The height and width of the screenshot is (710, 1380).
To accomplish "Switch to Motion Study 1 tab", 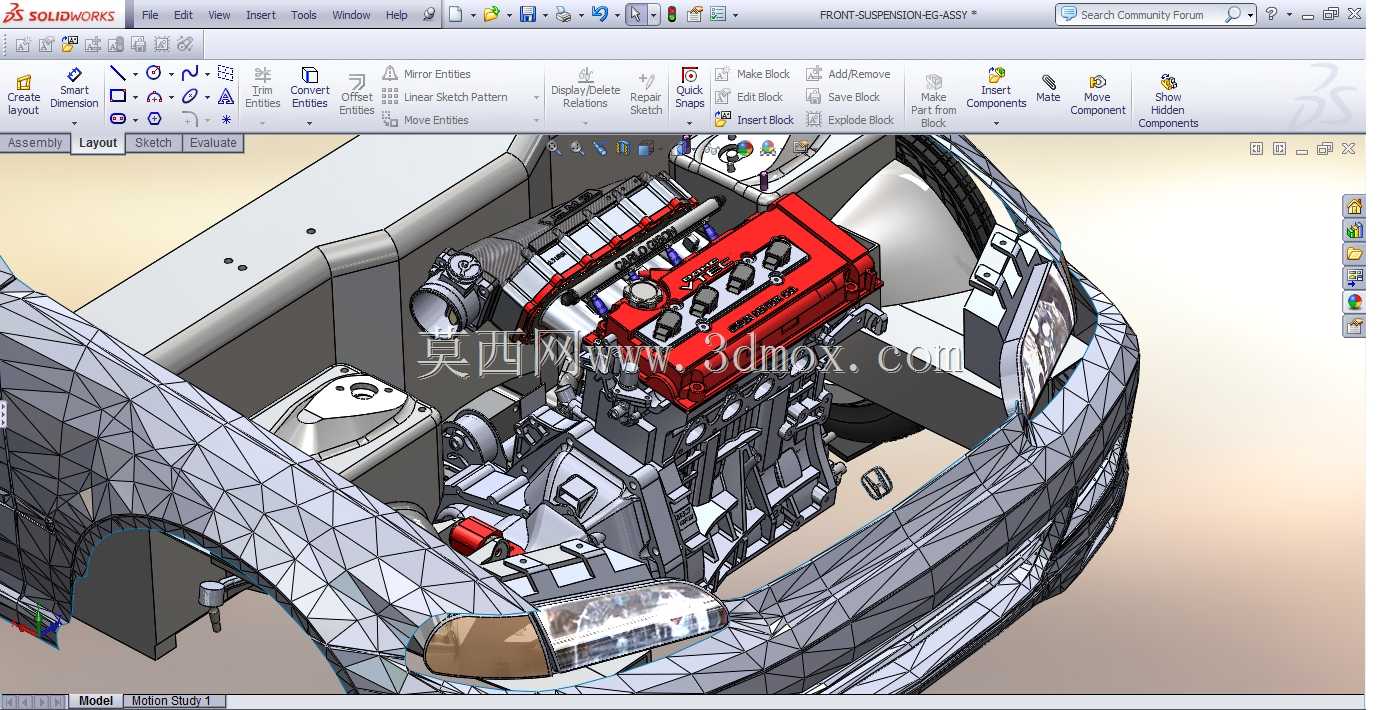I will tap(172, 701).
